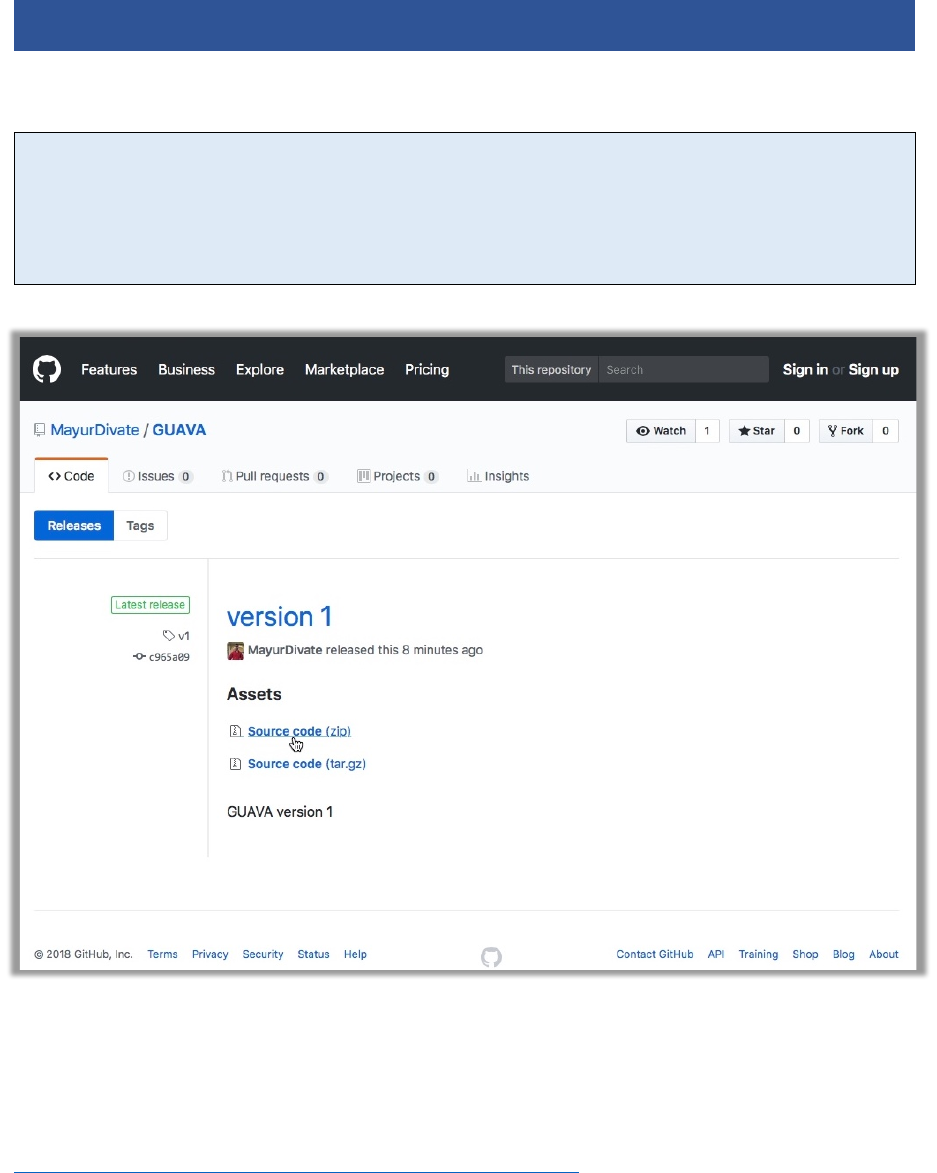Watch the GUAVA repository
This screenshot has width=937, height=1173.
pos(661,431)
